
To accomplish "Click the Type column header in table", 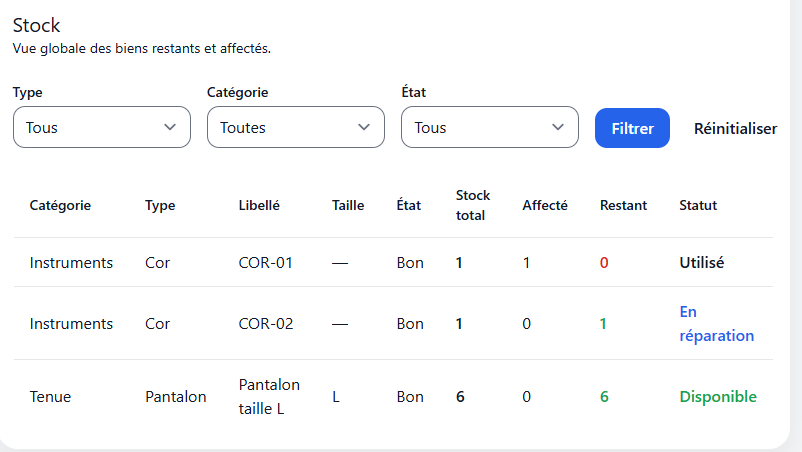I will [160, 206].
